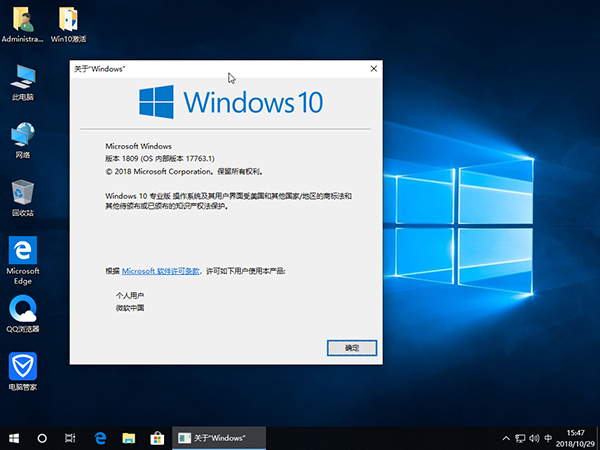Open Cortana search circle on taskbar
Screen dimensions: 600x450
tap(42, 438)
